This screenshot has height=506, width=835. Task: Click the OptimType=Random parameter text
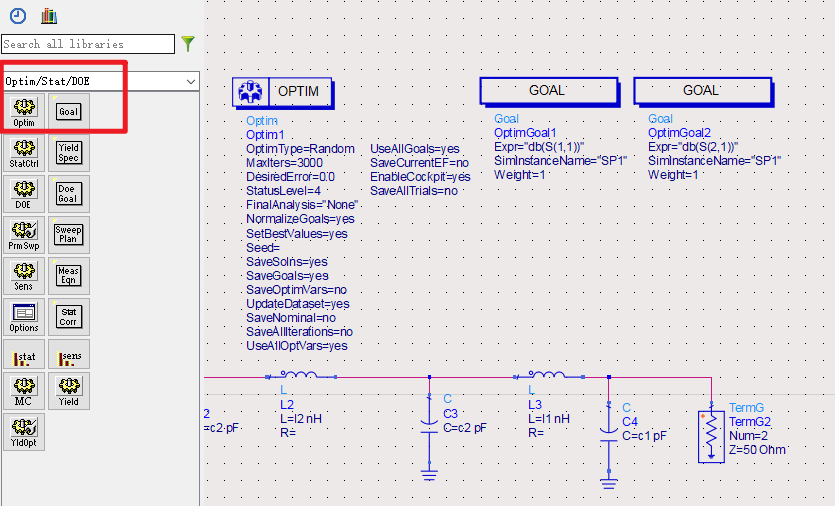point(300,149)
